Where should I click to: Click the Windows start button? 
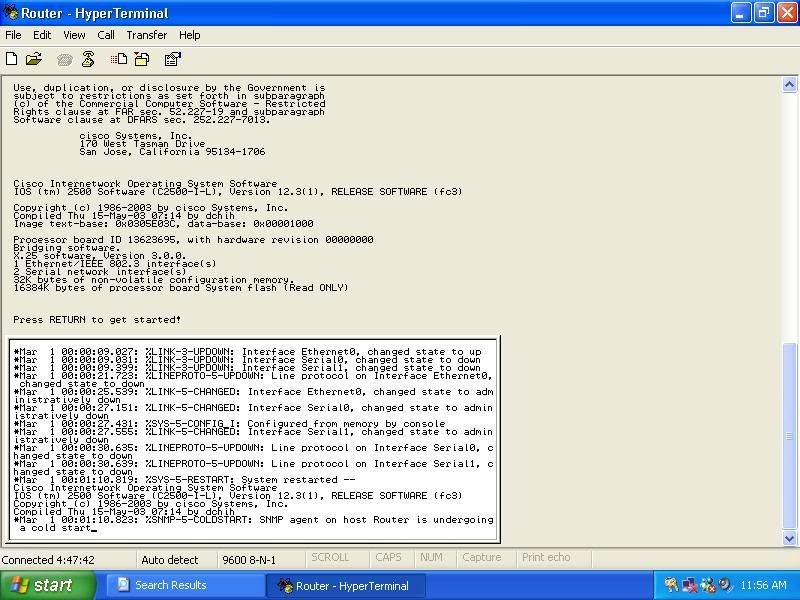[48, 585]
